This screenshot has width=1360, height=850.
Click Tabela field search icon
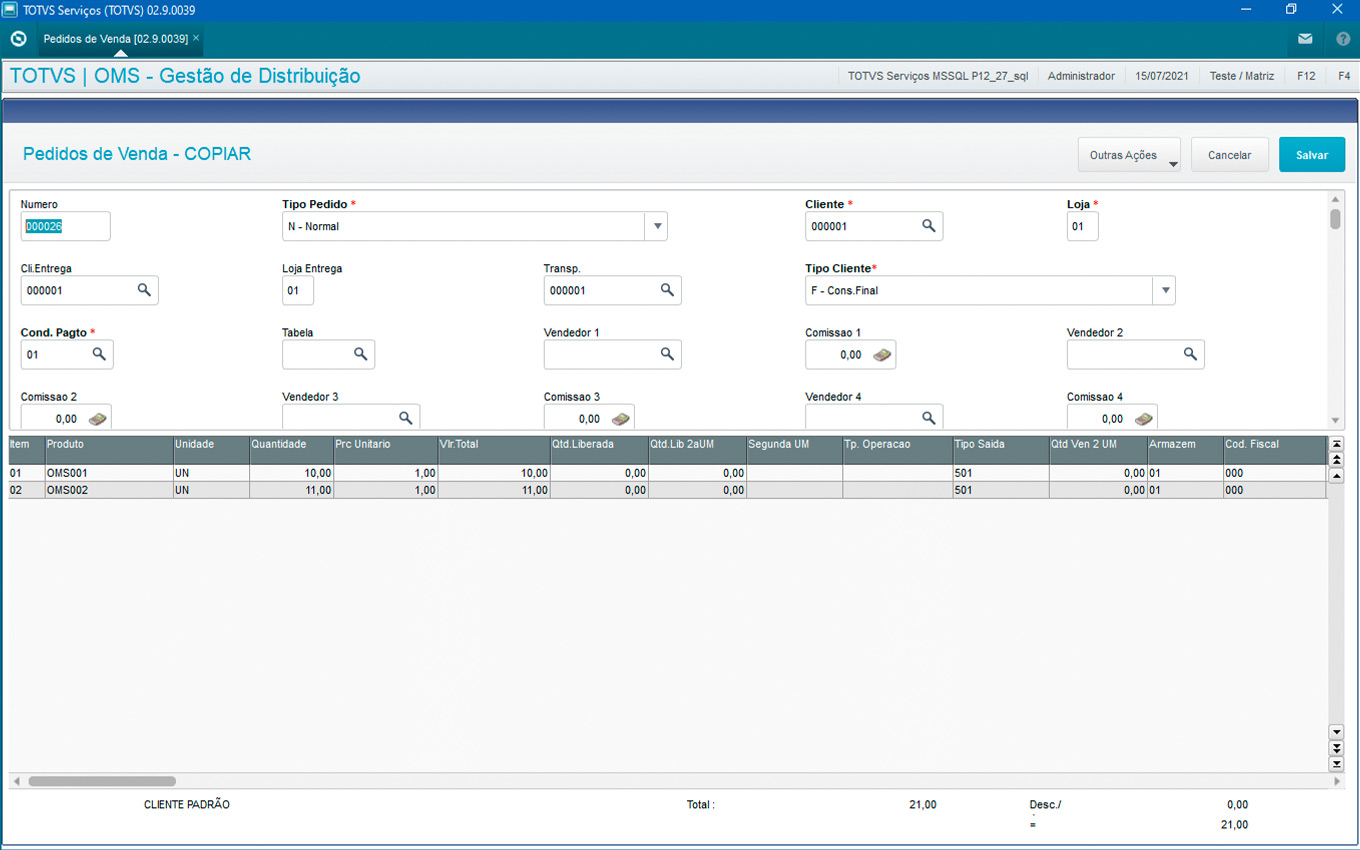click(360, 354)
